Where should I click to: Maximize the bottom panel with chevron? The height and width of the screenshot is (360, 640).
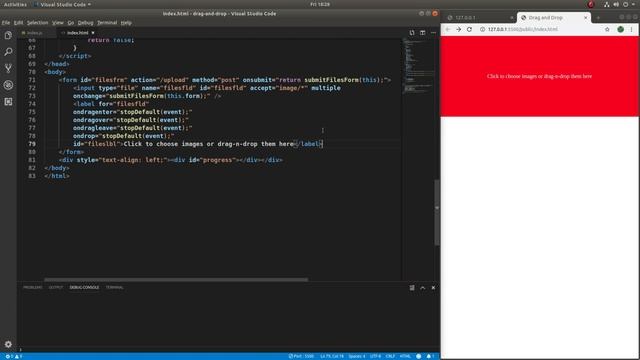click(x=422, y=288)
